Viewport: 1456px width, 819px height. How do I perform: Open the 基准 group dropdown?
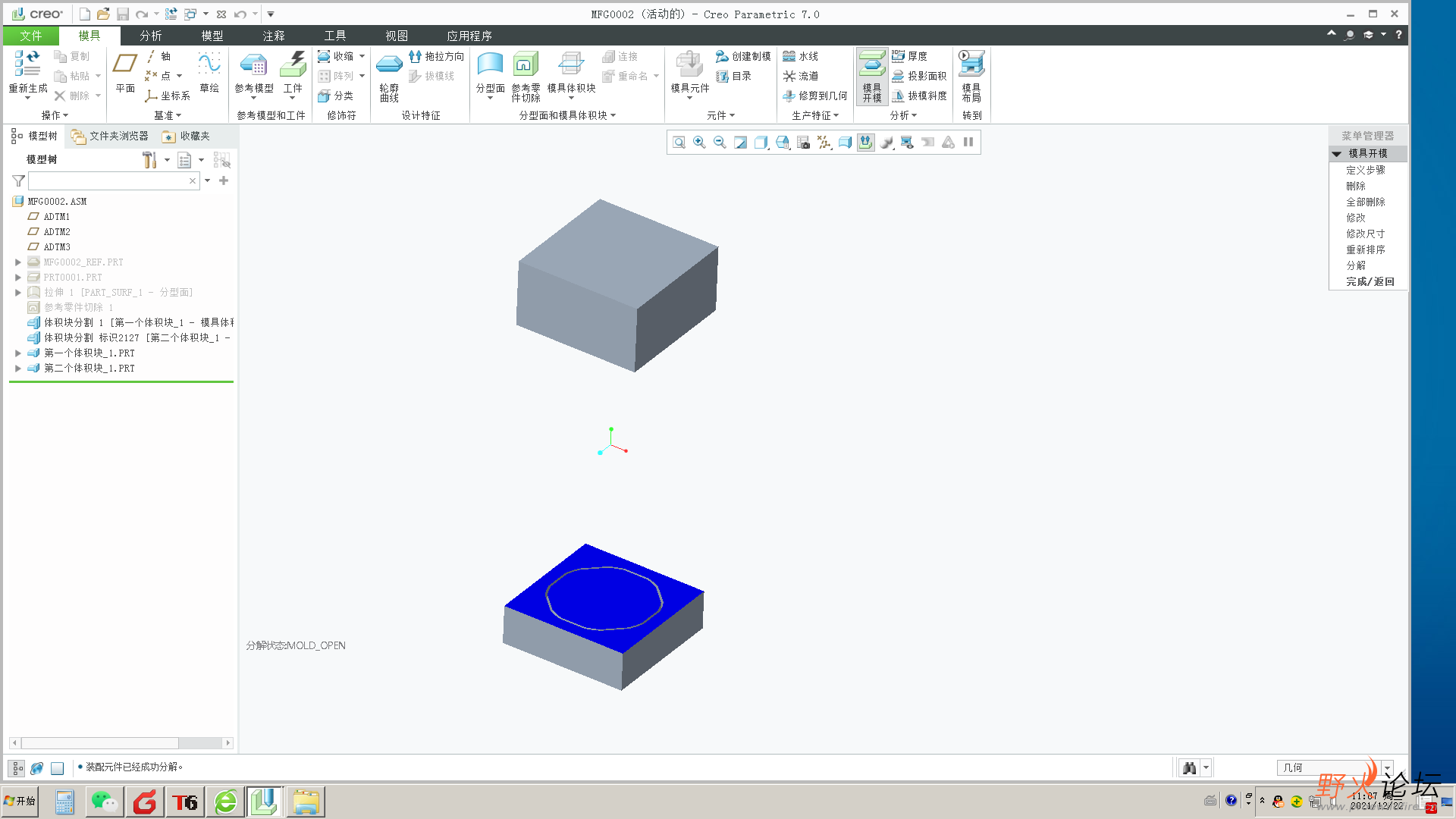click(168, 115)
